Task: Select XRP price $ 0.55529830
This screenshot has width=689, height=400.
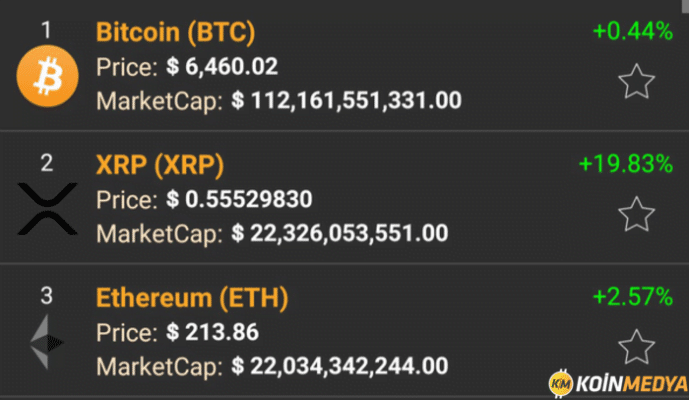Action: click(x=239, y=199)
